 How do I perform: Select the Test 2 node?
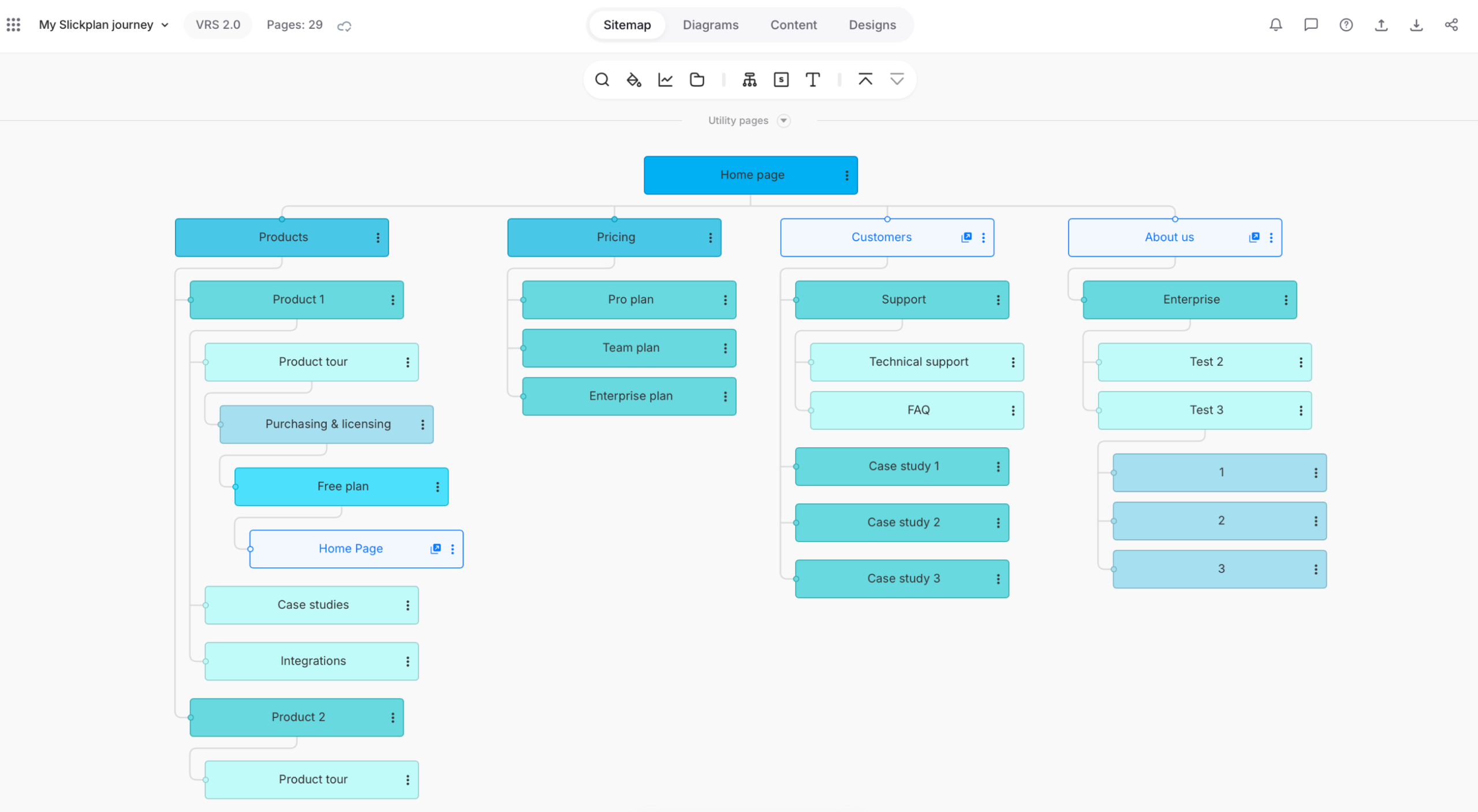(x=1205, y=362)
